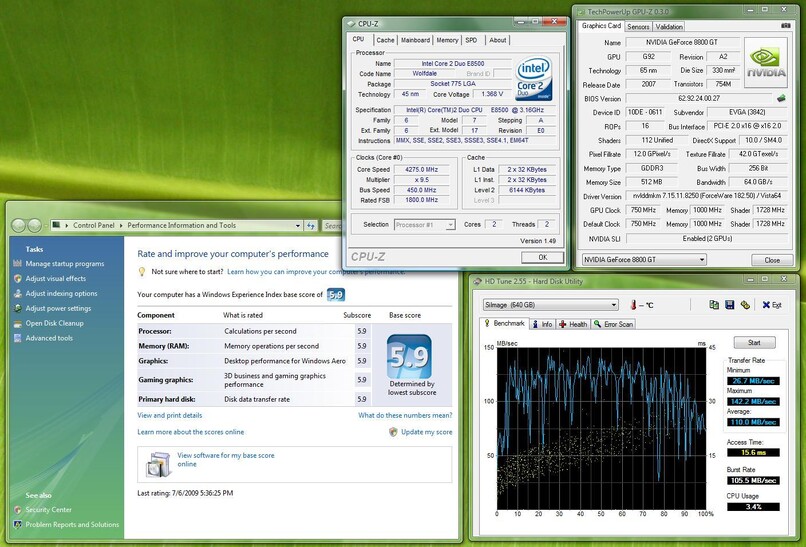
Task: Click the Problem Reports and Solutions icon
Action: tap(17, 524)
